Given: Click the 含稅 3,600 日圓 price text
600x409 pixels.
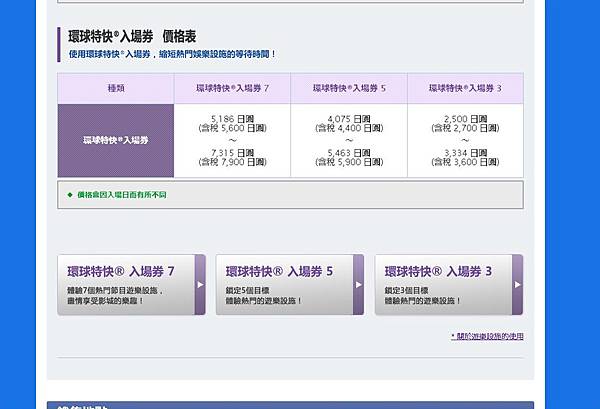Looking at the screenshot, I should coord(465,162).
